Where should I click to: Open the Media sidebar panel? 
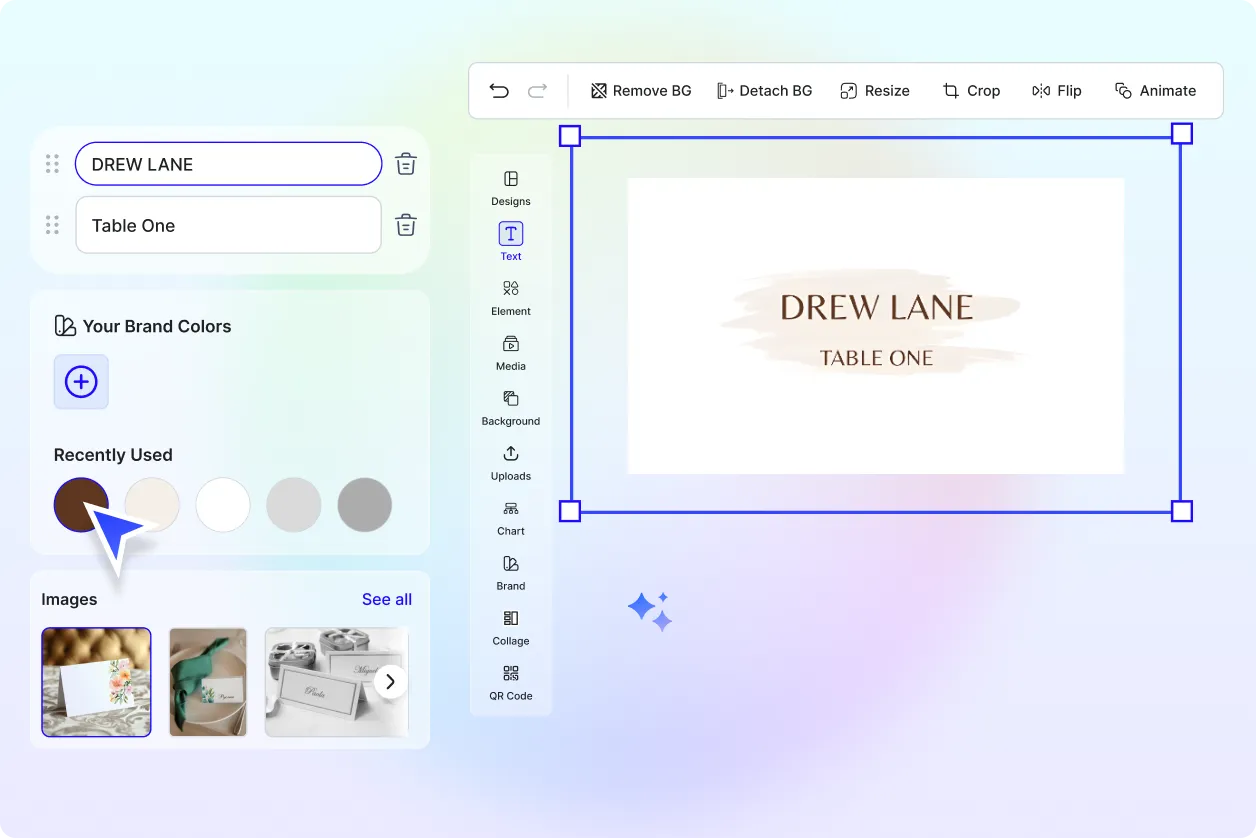point(511,352)
